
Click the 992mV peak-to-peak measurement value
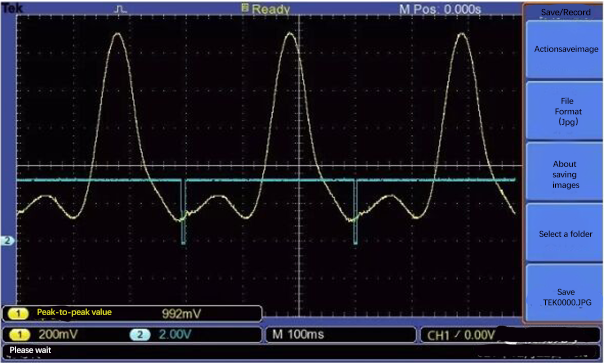click(x=181, y=314)
